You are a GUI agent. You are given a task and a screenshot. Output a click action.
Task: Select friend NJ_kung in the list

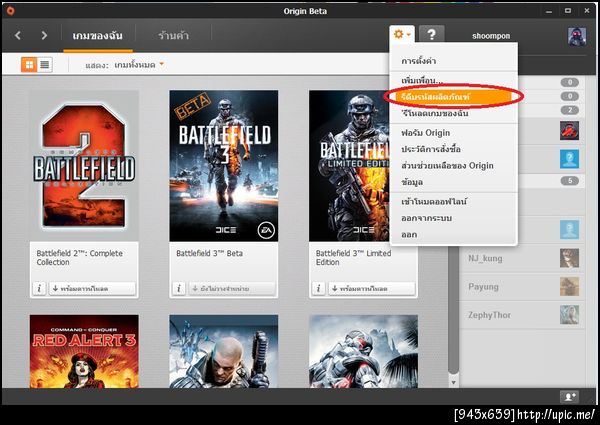tap(522, 259)
